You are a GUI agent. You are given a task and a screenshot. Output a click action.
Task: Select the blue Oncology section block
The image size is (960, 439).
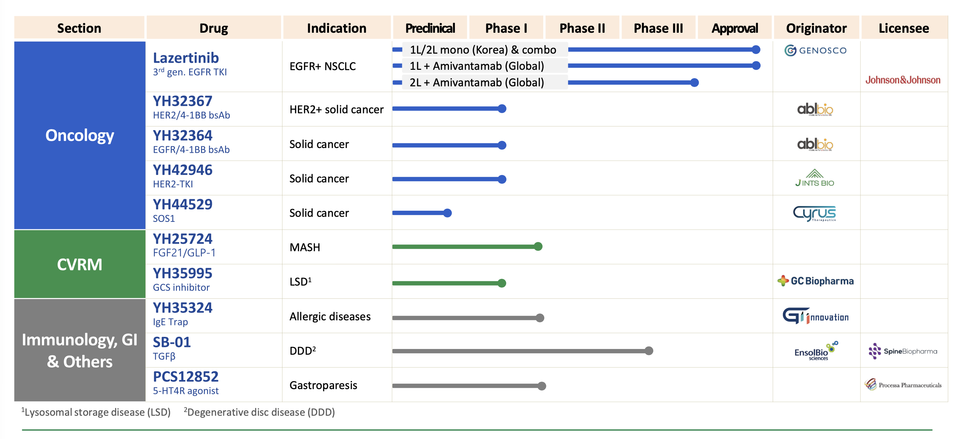[80, 136]
